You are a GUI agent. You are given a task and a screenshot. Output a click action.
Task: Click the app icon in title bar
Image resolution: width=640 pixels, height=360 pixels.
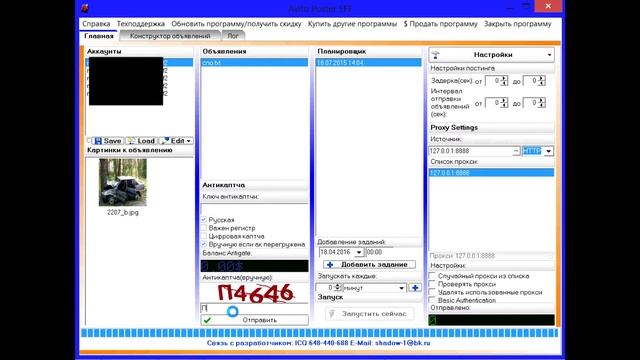point(85,8)
